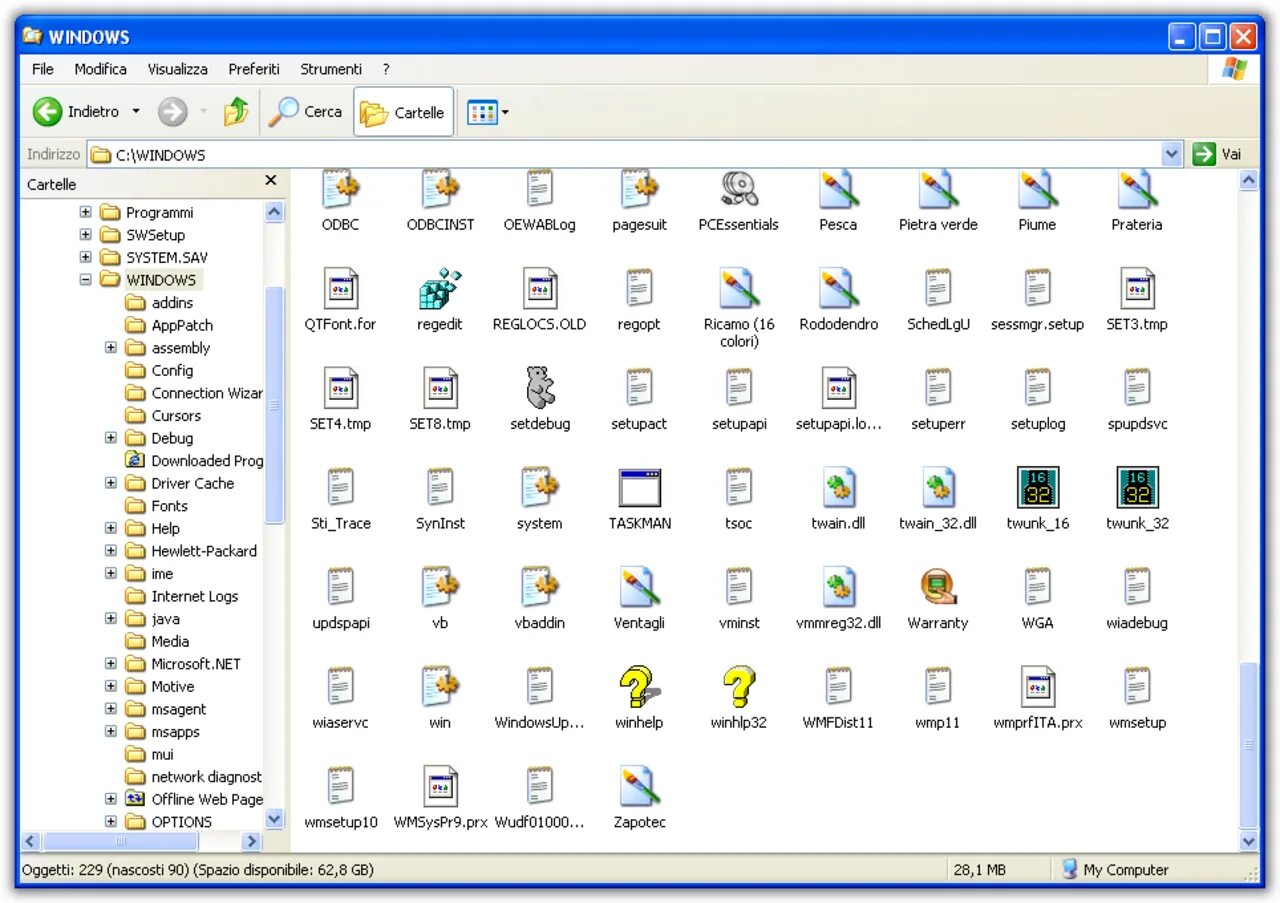Expand the java folder node

[111, 619]
